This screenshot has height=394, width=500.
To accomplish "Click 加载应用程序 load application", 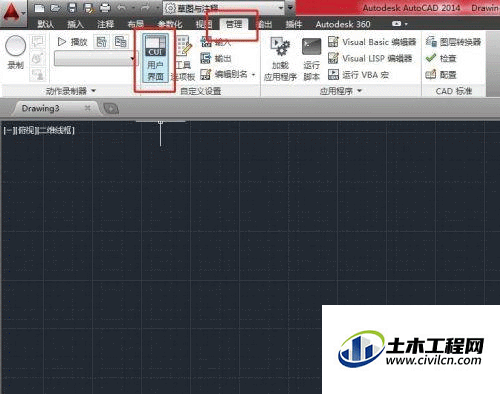I will click(x=280, y=59).
